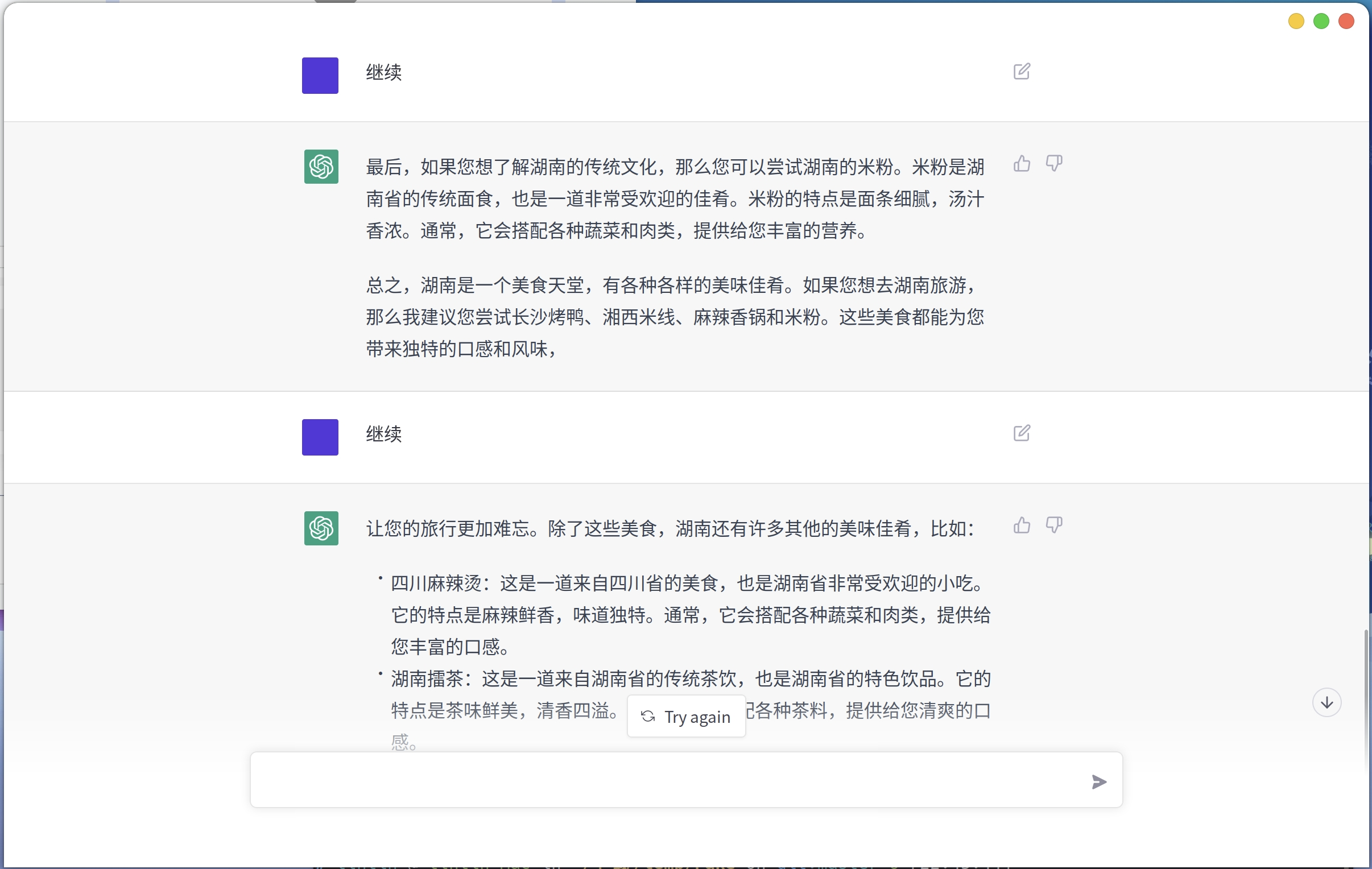Click the send message arrow icon

click(1098, 781)
